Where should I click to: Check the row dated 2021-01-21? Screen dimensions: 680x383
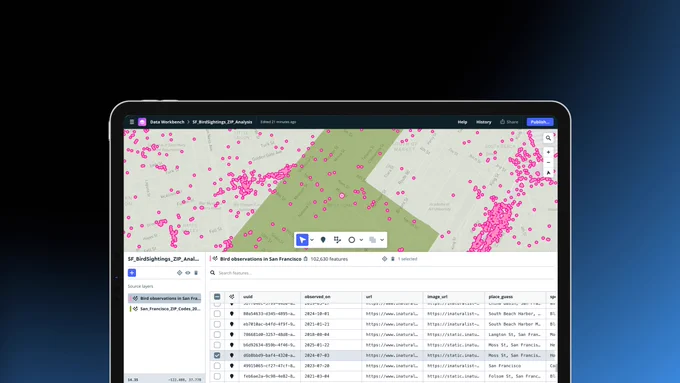(x=217, y=324)
